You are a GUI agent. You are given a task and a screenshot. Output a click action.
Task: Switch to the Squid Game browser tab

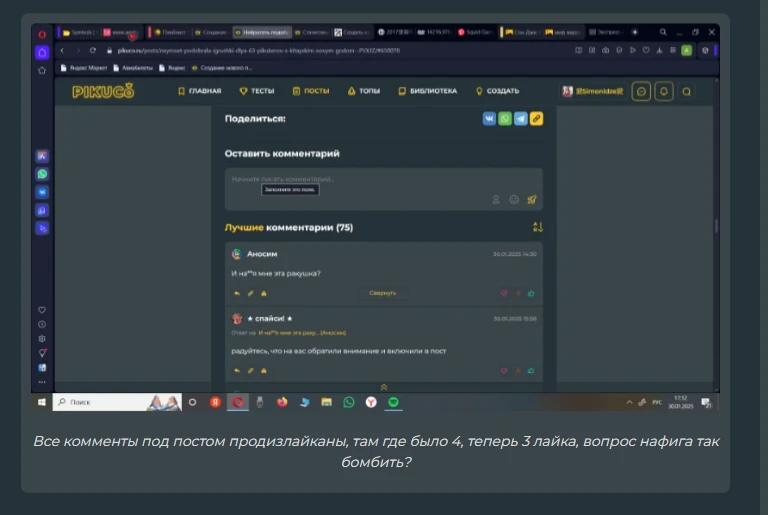coord(475,32)
